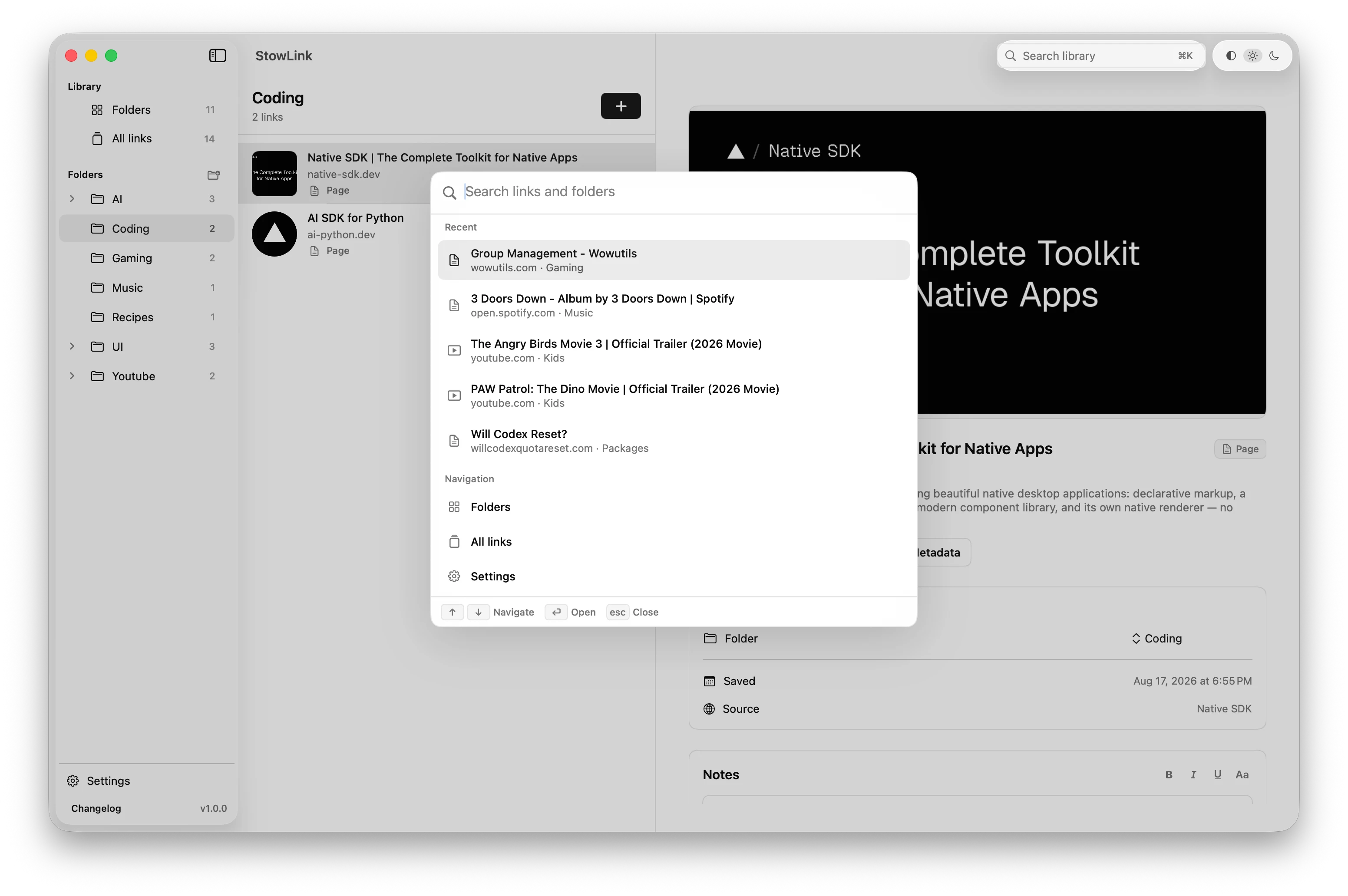Expand the AI folder chevron
The width and height of the screenshot is (1348, 896).
pos(72,199)
